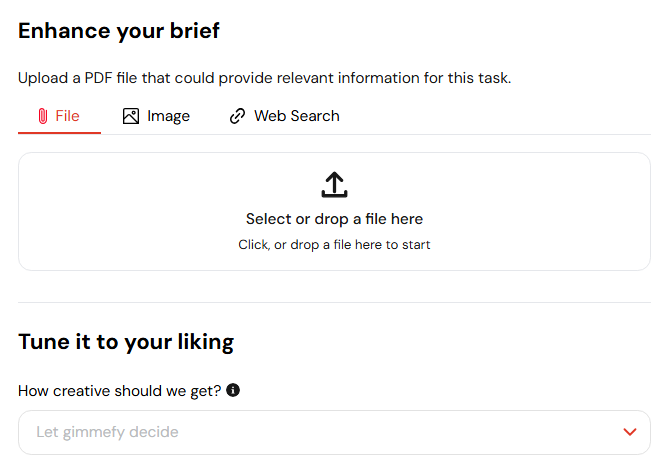
Task: Click blank middle of creativity dropdown field
Action: (385, 433)
